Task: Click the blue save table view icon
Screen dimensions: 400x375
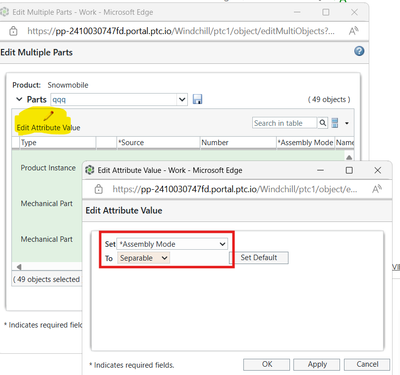Action: (197, 99)
